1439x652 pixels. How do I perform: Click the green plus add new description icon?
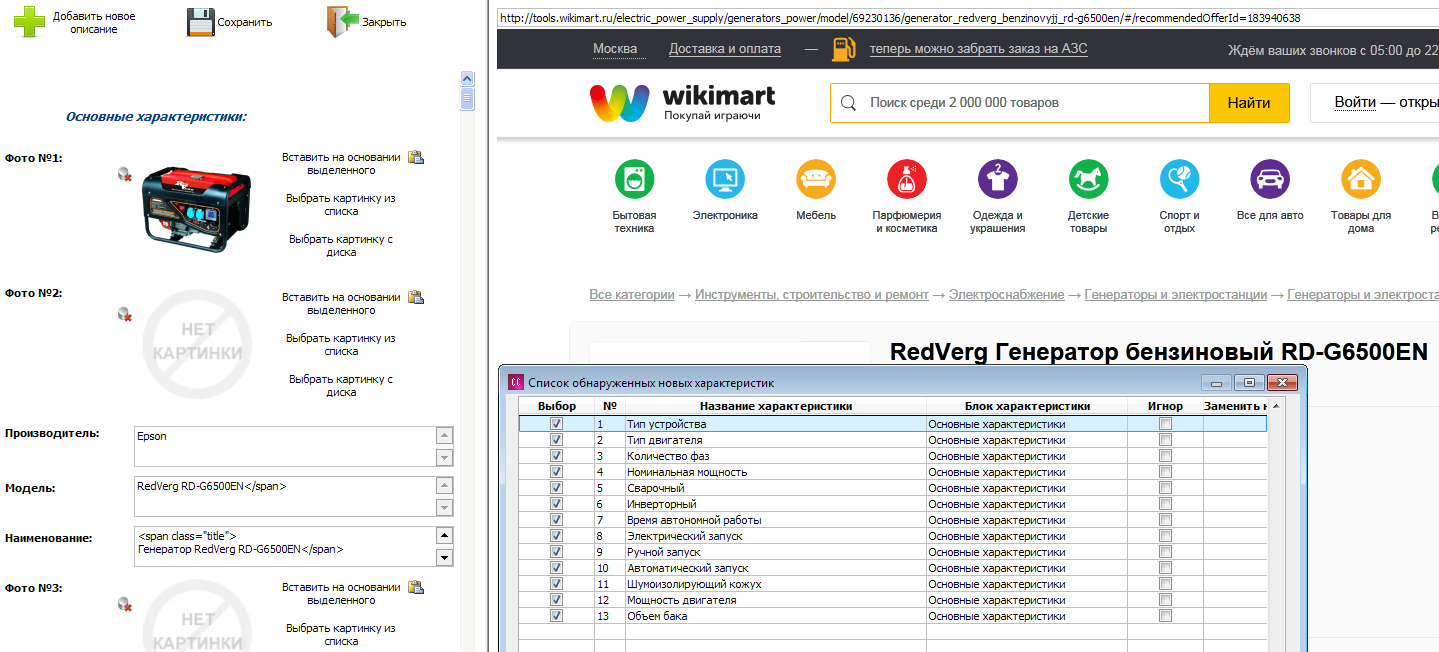point(29,22)
